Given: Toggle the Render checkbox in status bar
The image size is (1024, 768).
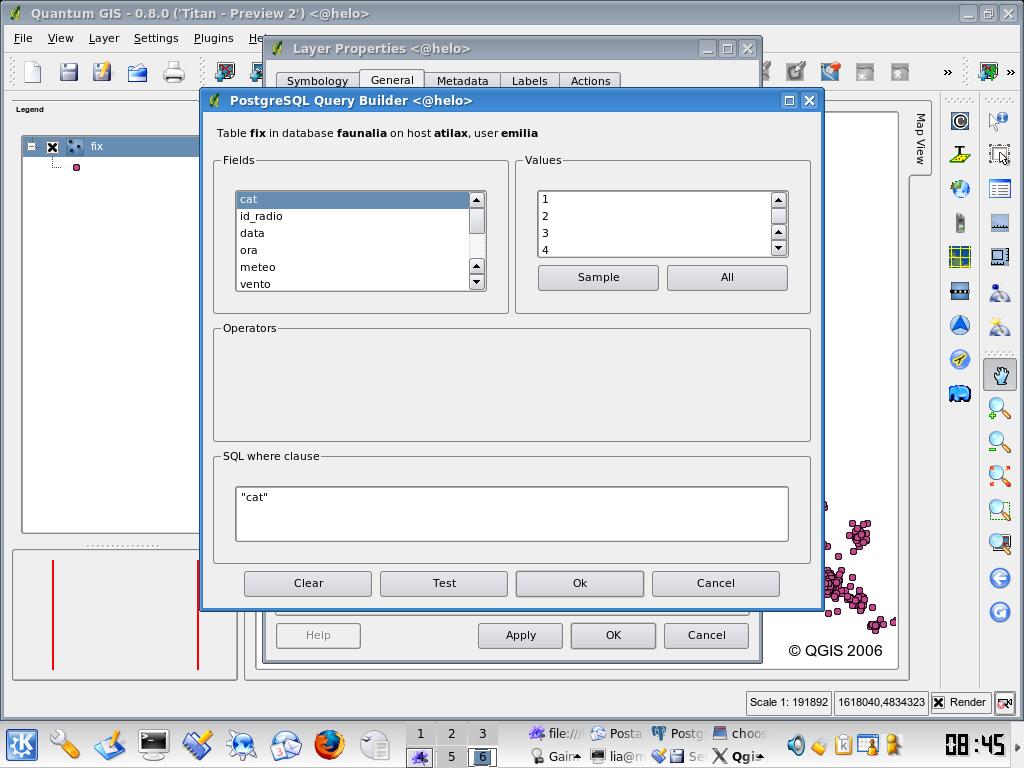Looking at the screenshot, I should tap(938, 702).
